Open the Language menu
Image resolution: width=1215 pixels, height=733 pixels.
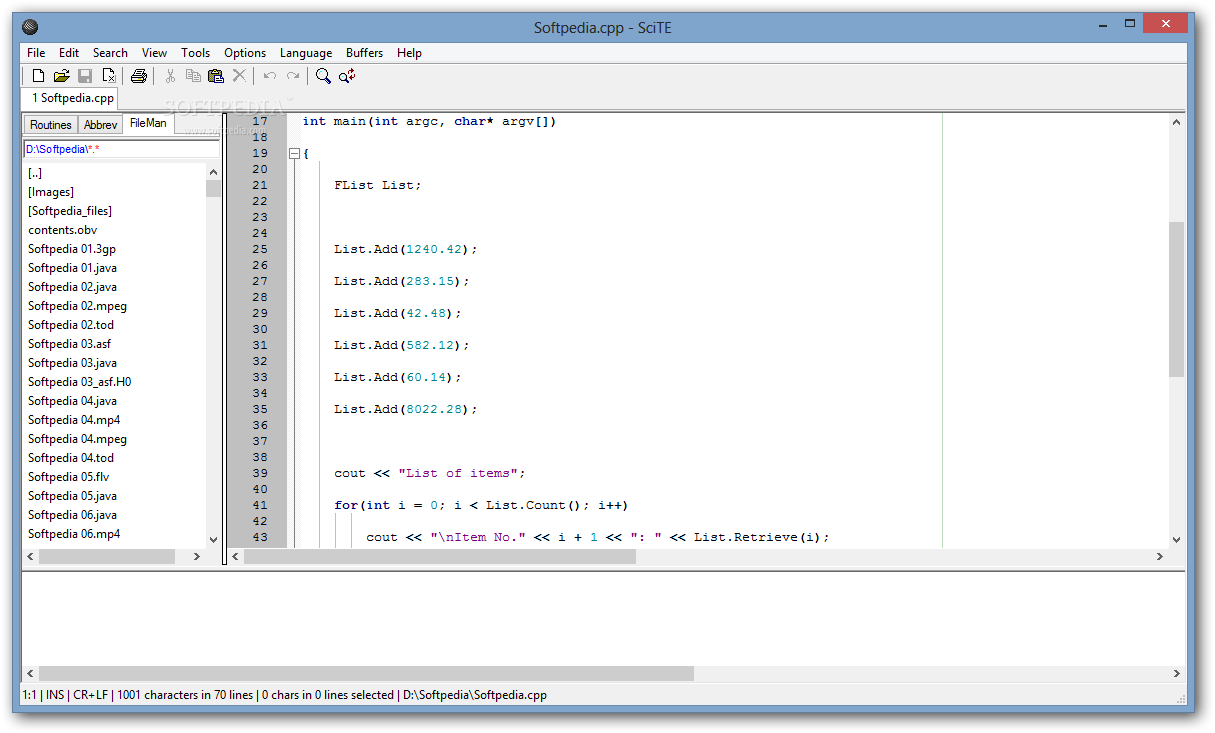point(306,53)
